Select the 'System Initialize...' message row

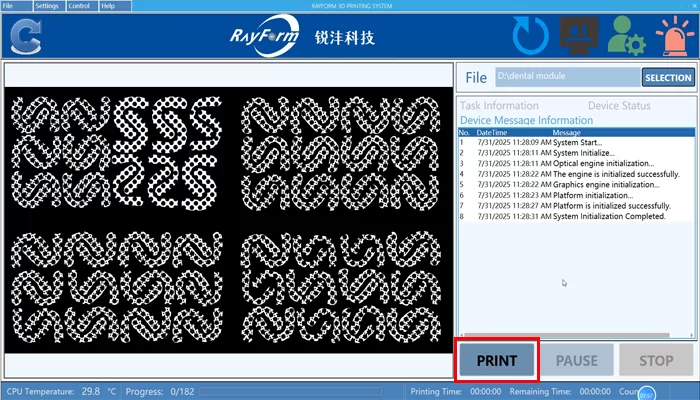(576, 153)
